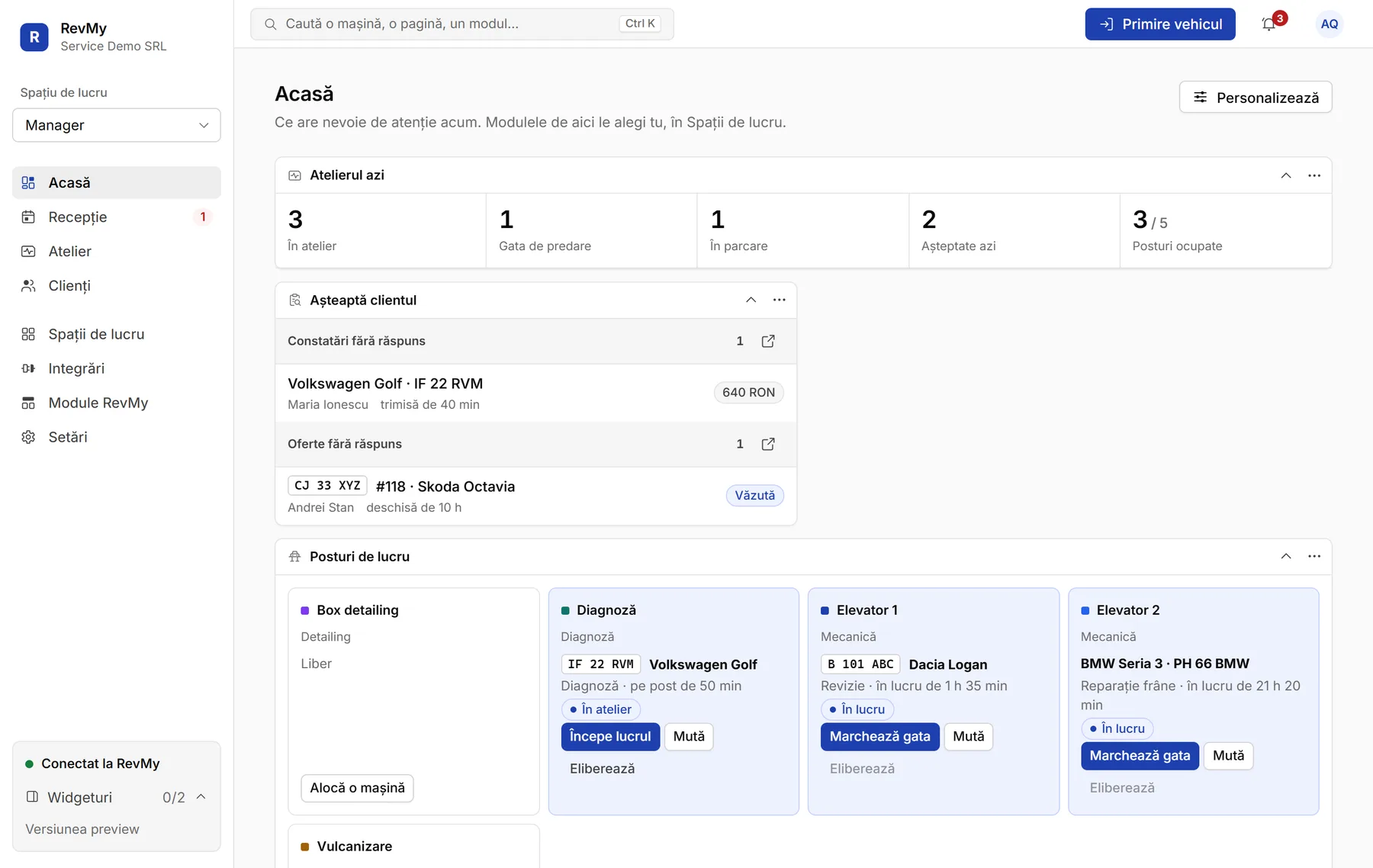Open Module RevMy in the sidebar
The height and width of the screenshot is (868, 1373).
[117, 403]
